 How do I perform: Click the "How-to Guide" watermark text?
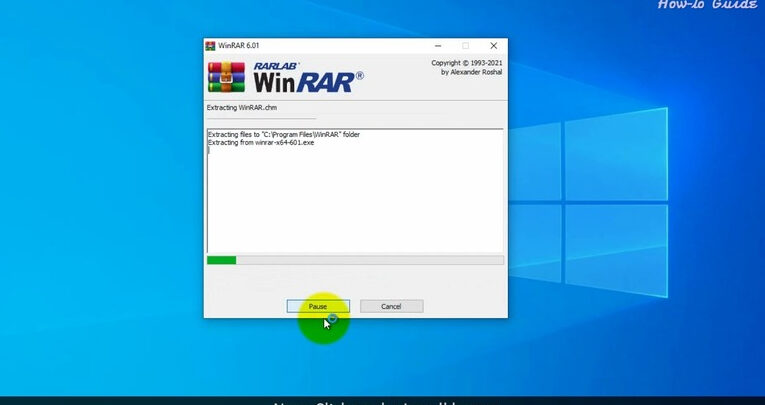707,5
